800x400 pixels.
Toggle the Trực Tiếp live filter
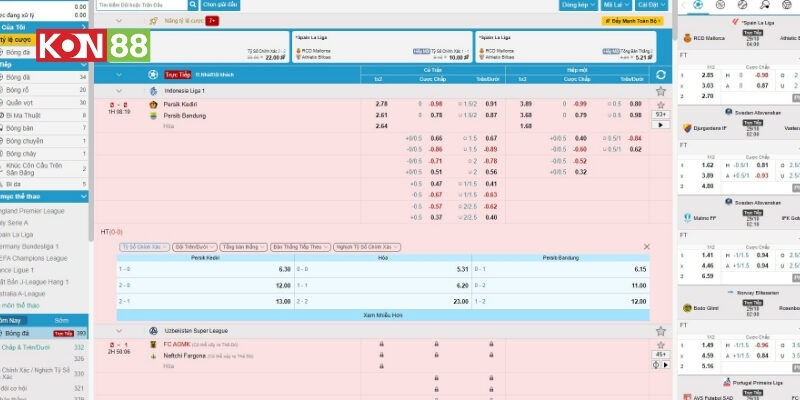click(x=177, y=74)
